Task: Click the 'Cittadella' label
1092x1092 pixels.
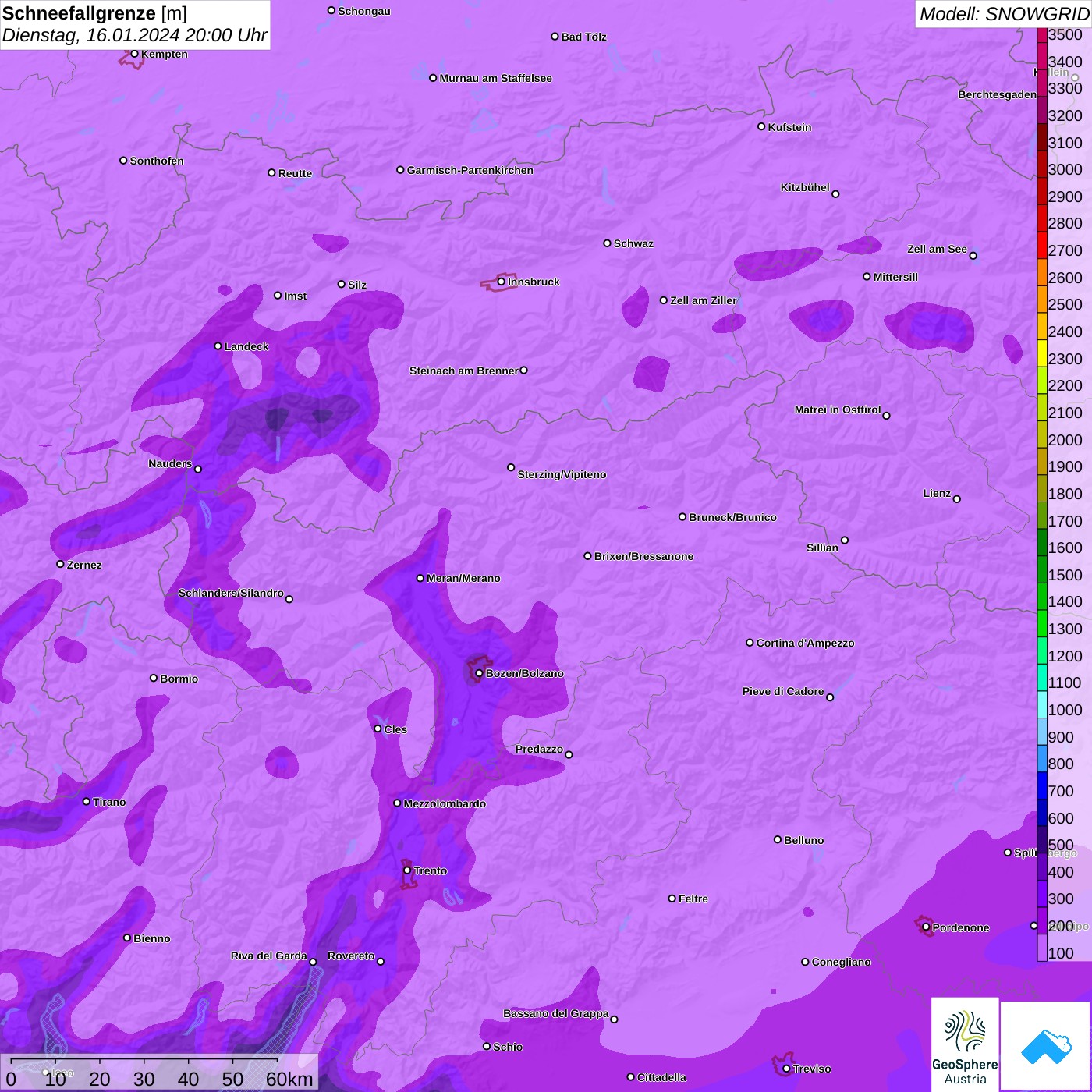Action: click(661, 1077)
